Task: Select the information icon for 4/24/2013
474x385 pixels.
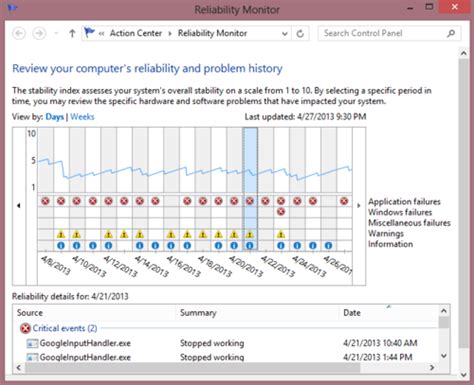Action: tap(297, 246)
